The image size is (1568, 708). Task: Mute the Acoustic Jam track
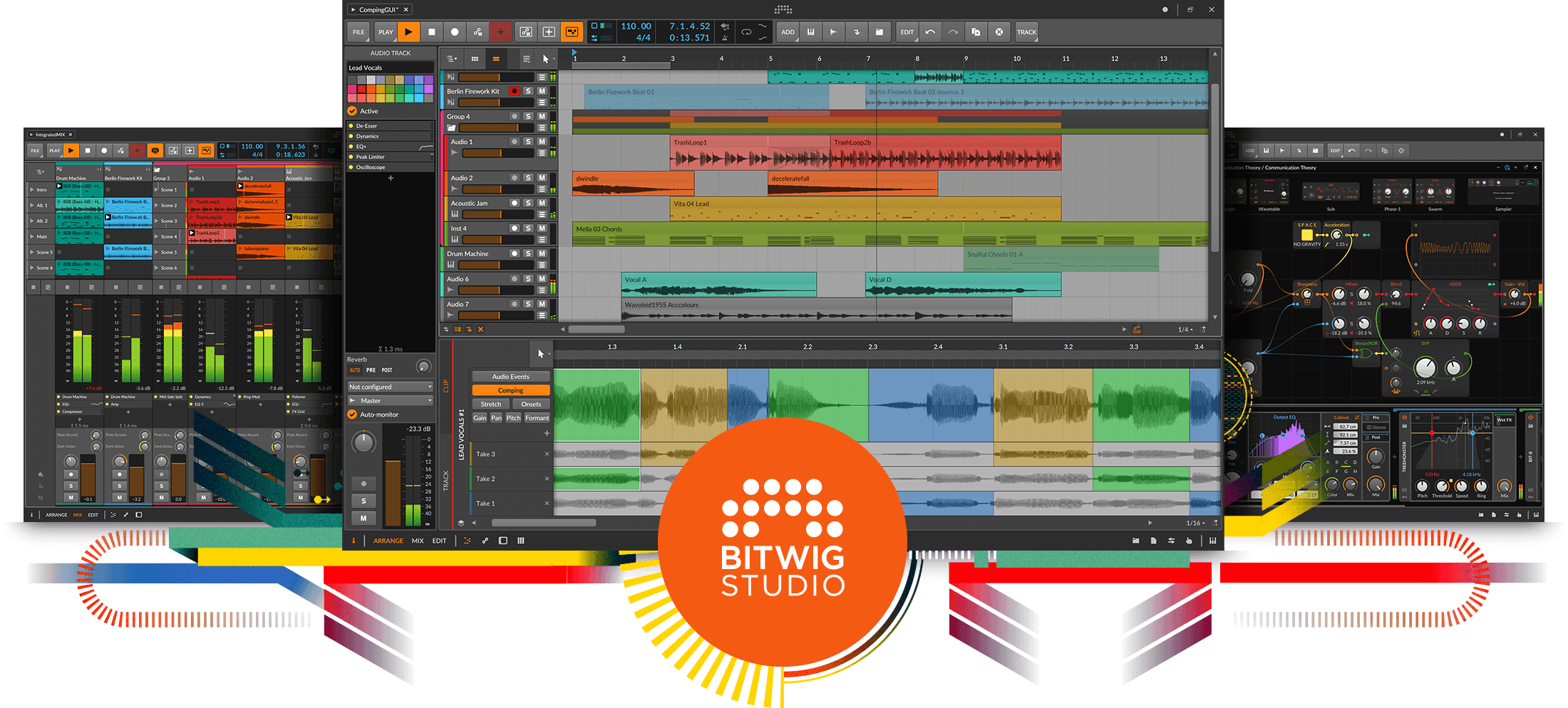click(x=542, y=203)
